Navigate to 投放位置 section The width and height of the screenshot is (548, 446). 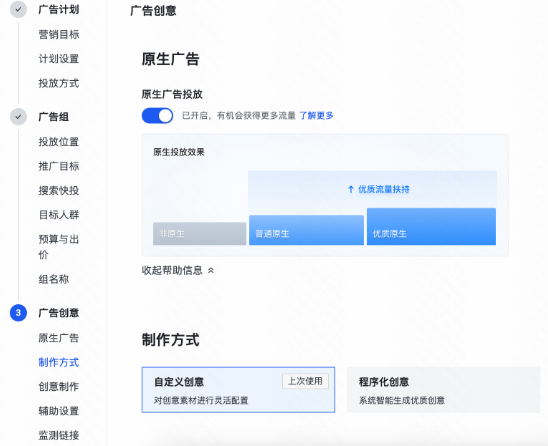pos(59,142)
